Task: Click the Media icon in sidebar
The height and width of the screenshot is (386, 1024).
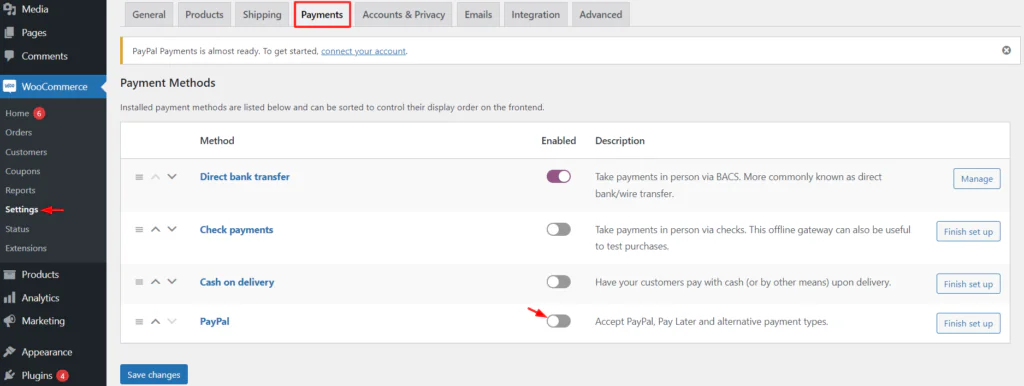Action: (10, 10)
